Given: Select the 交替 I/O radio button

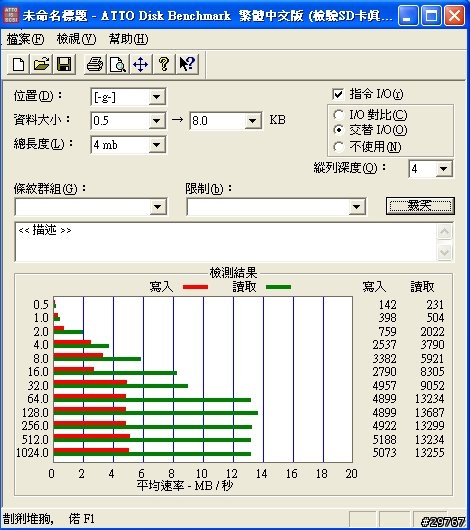Looking at the screenshot, I should click(338, 130).
